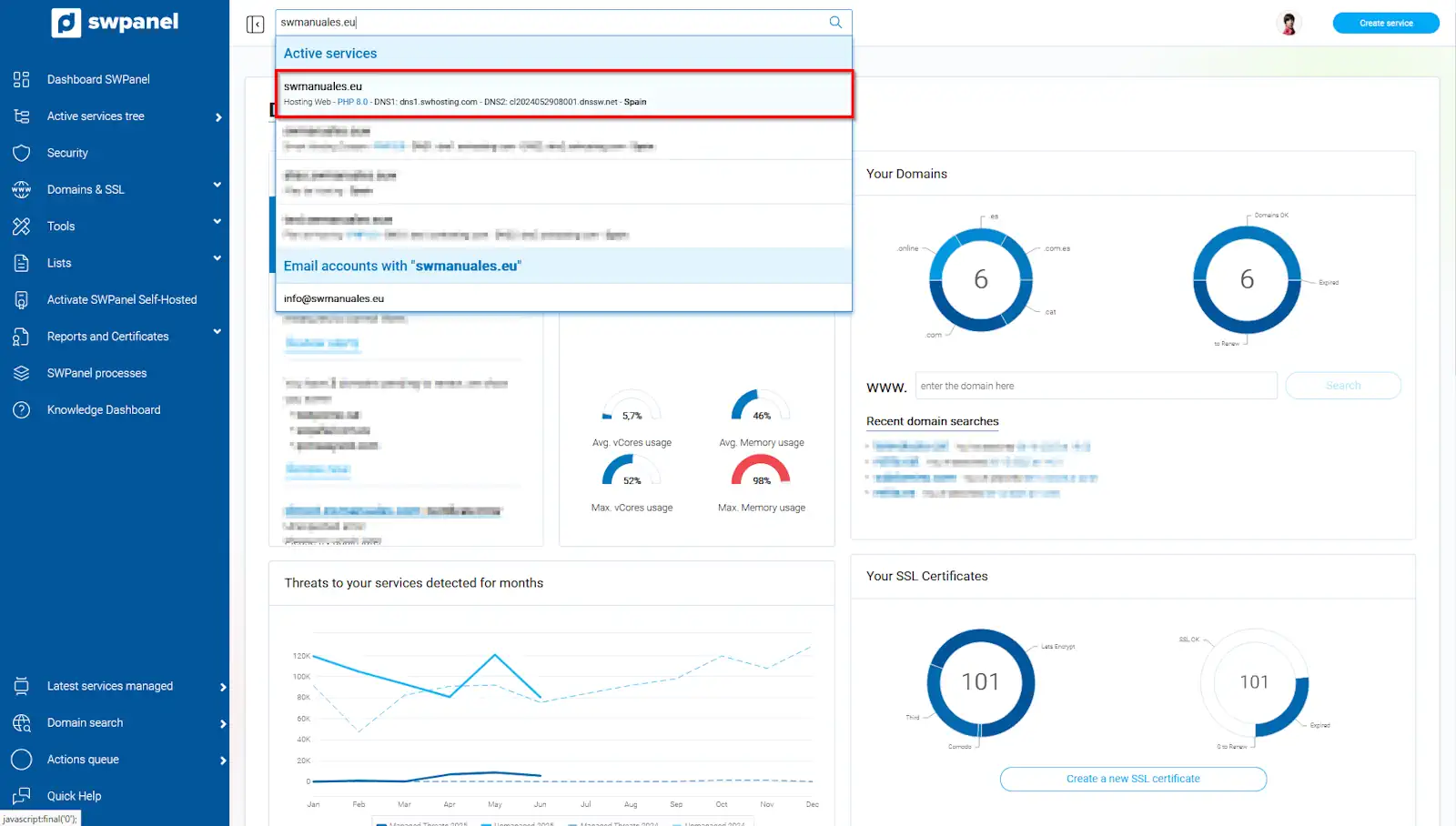This screenshot has width=1456, height=826.
Task: Click the Avg. Memory usage 46% gauge
Action: pos(761,407)
